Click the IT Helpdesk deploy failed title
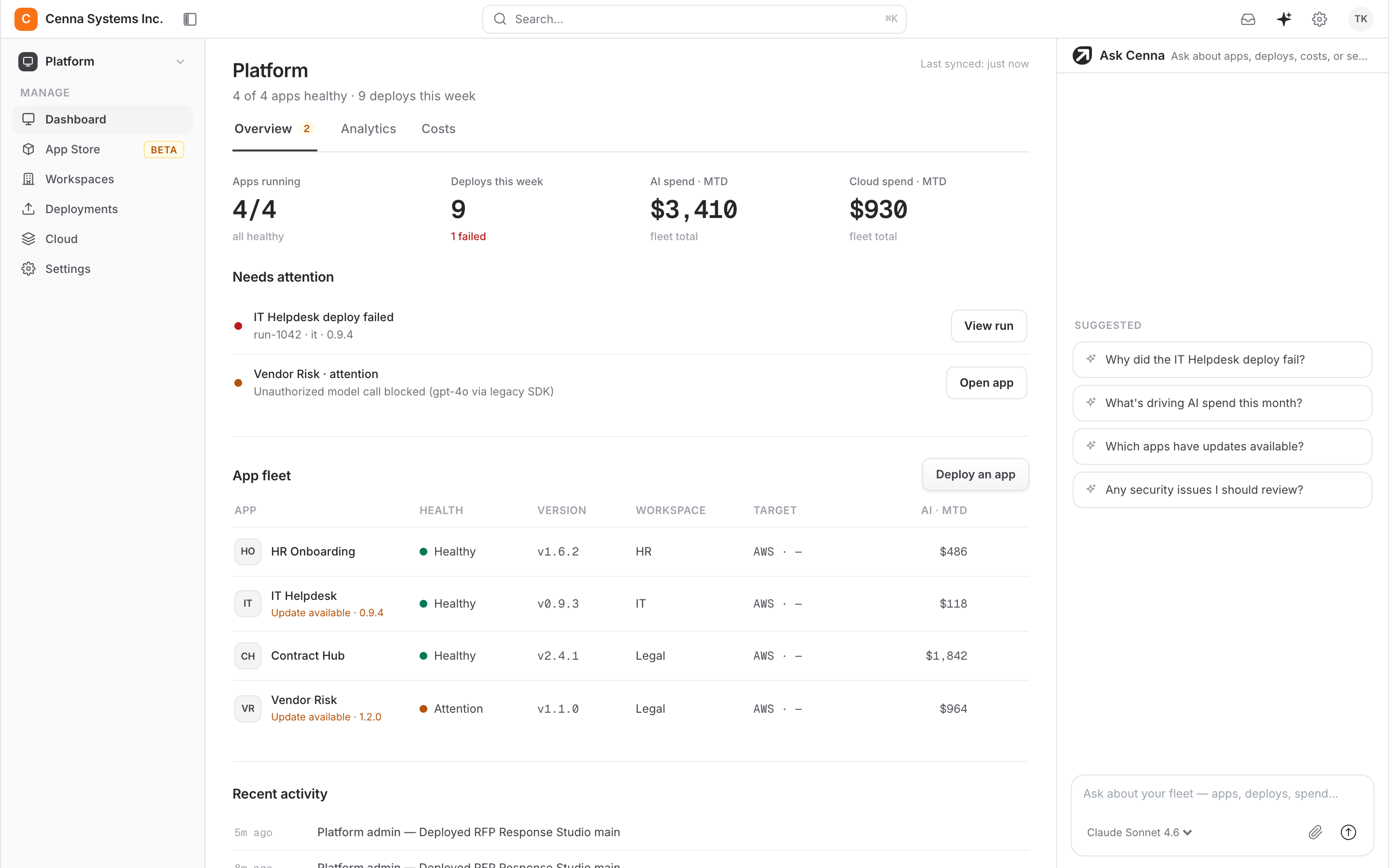1389x868 pixels. pyautogui.click(x=324, y=317)
